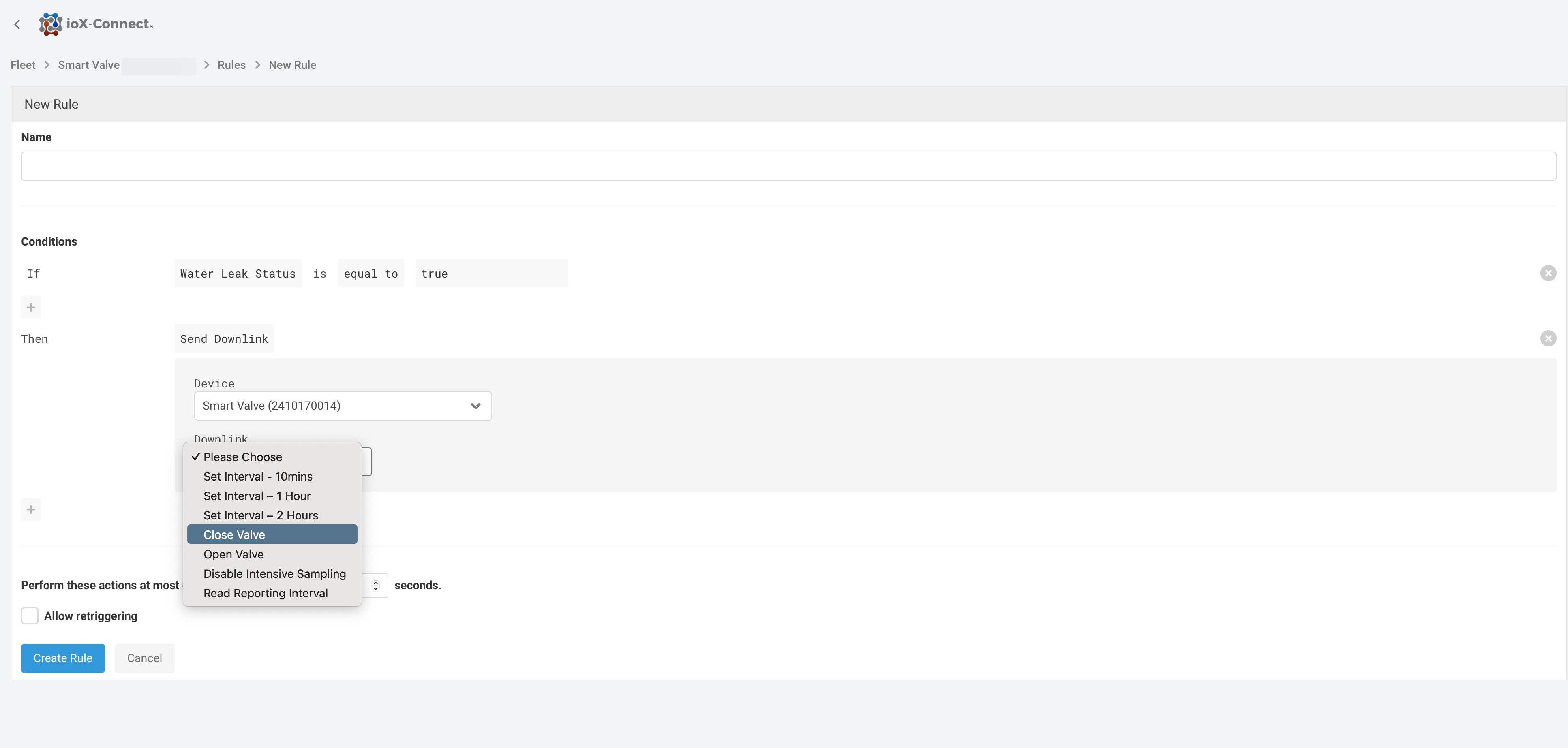Image resolution: width=1568 pixels, height=748 pixels.
Task: Enable the Allow retriggering checkbox
Action: click(x=30, y=616)
